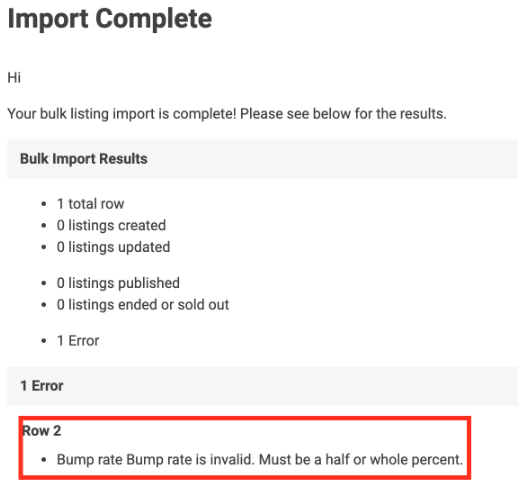The height and width of the screenshot is (487, 524).
Task: Click the word Complete in the title
Action: [154, 19]
